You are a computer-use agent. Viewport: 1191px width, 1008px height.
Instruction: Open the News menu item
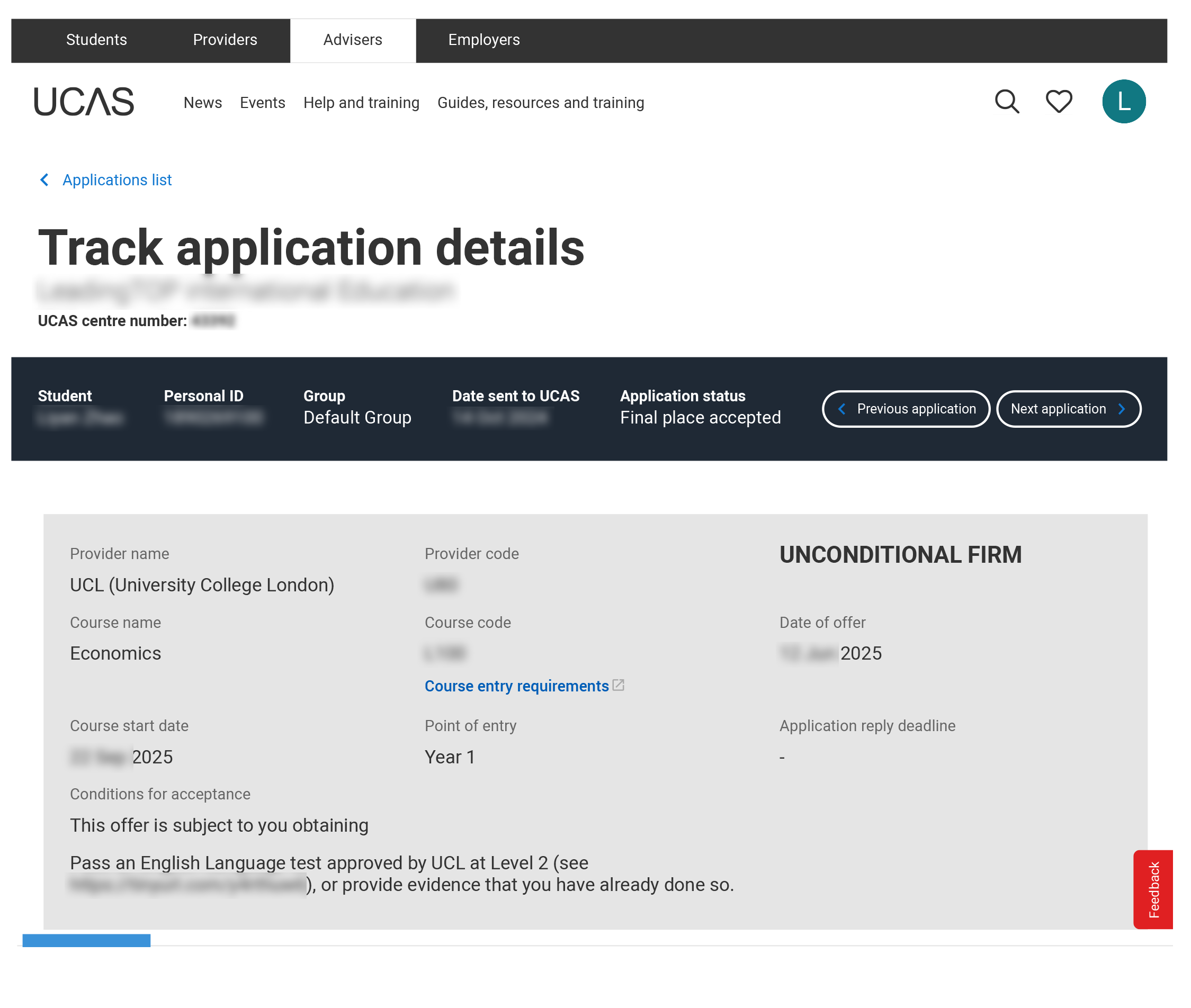[x=202, y=103]
